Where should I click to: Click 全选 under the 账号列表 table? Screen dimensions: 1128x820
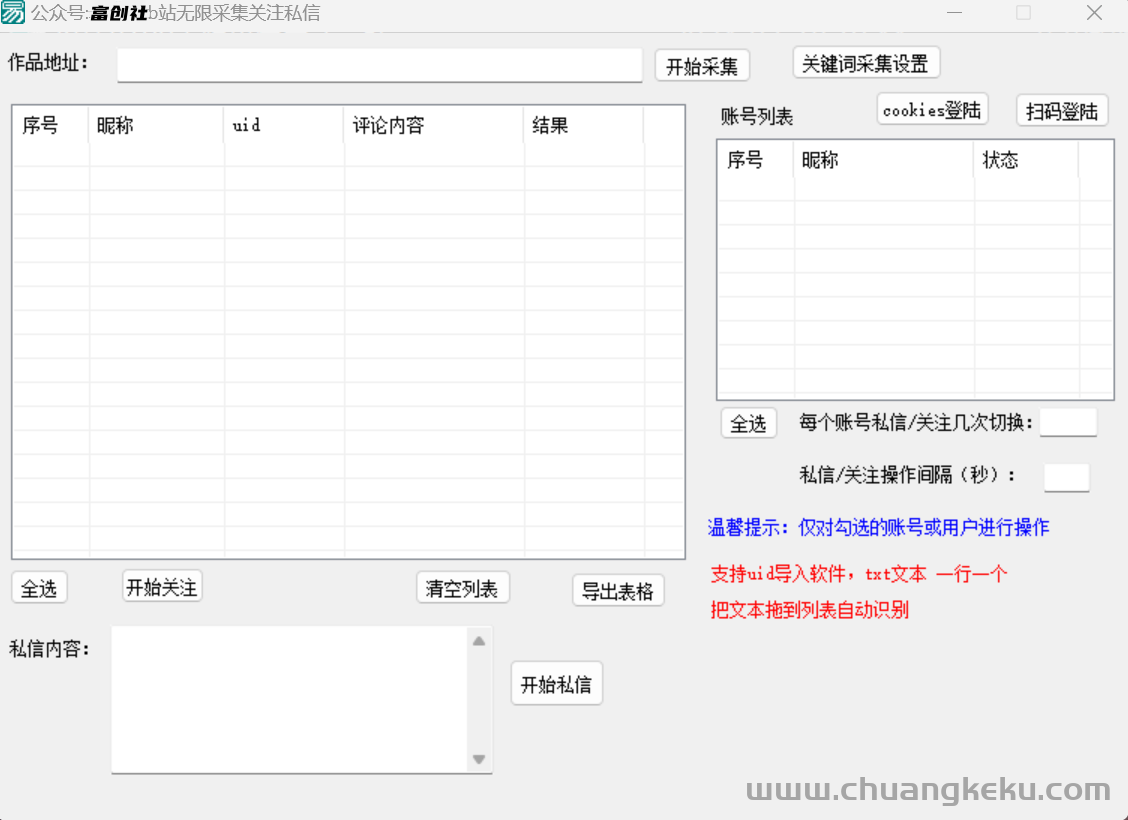click(x=748, y=424)
